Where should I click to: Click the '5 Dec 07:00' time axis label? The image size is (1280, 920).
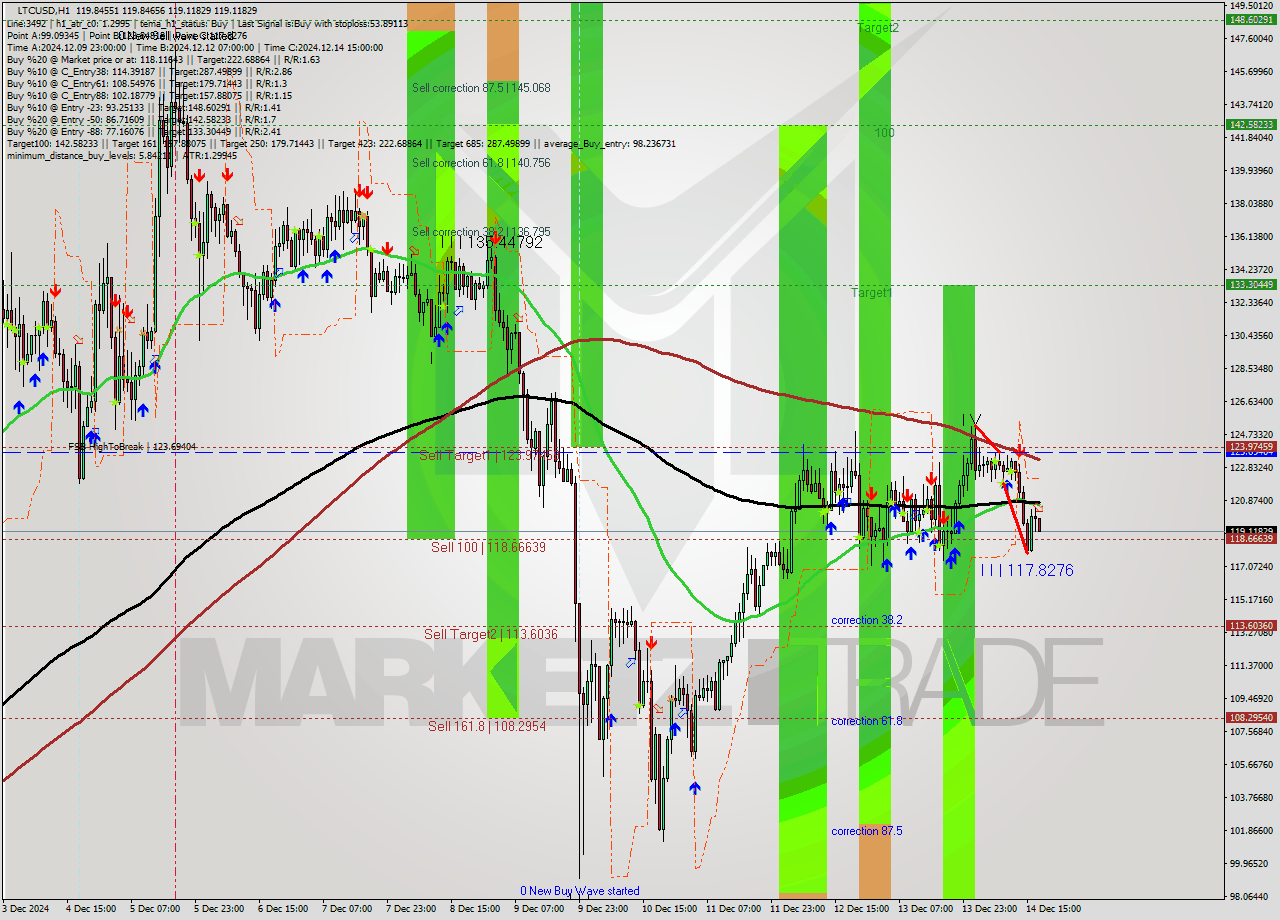click(x=155, y=909)
